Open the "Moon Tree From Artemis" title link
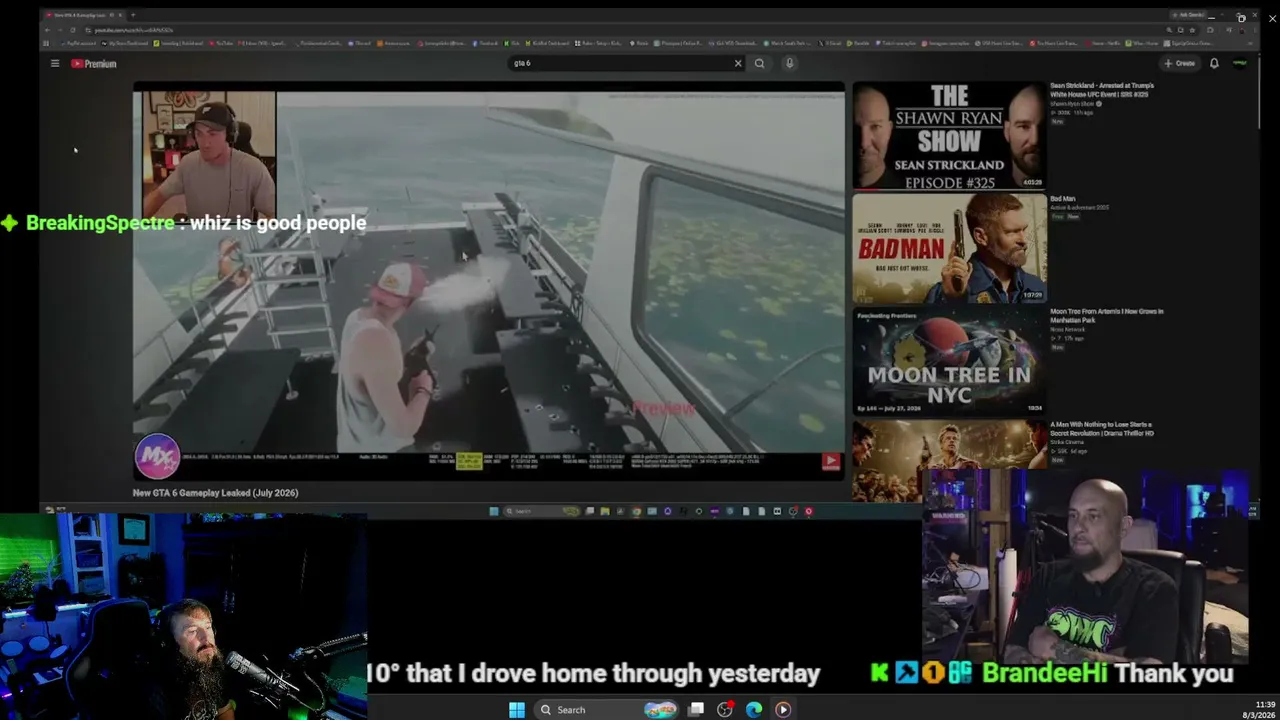The width and height of the screenshot is (1280, 720). click(x=1107, y=315)
